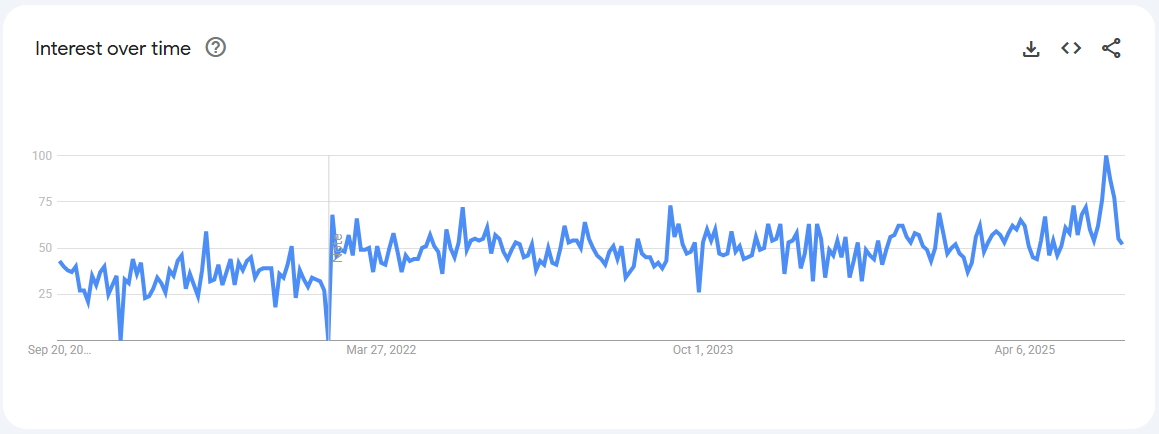Click the first data point of the trend line
1159x434 pixels.
click(x=60, y=262)
